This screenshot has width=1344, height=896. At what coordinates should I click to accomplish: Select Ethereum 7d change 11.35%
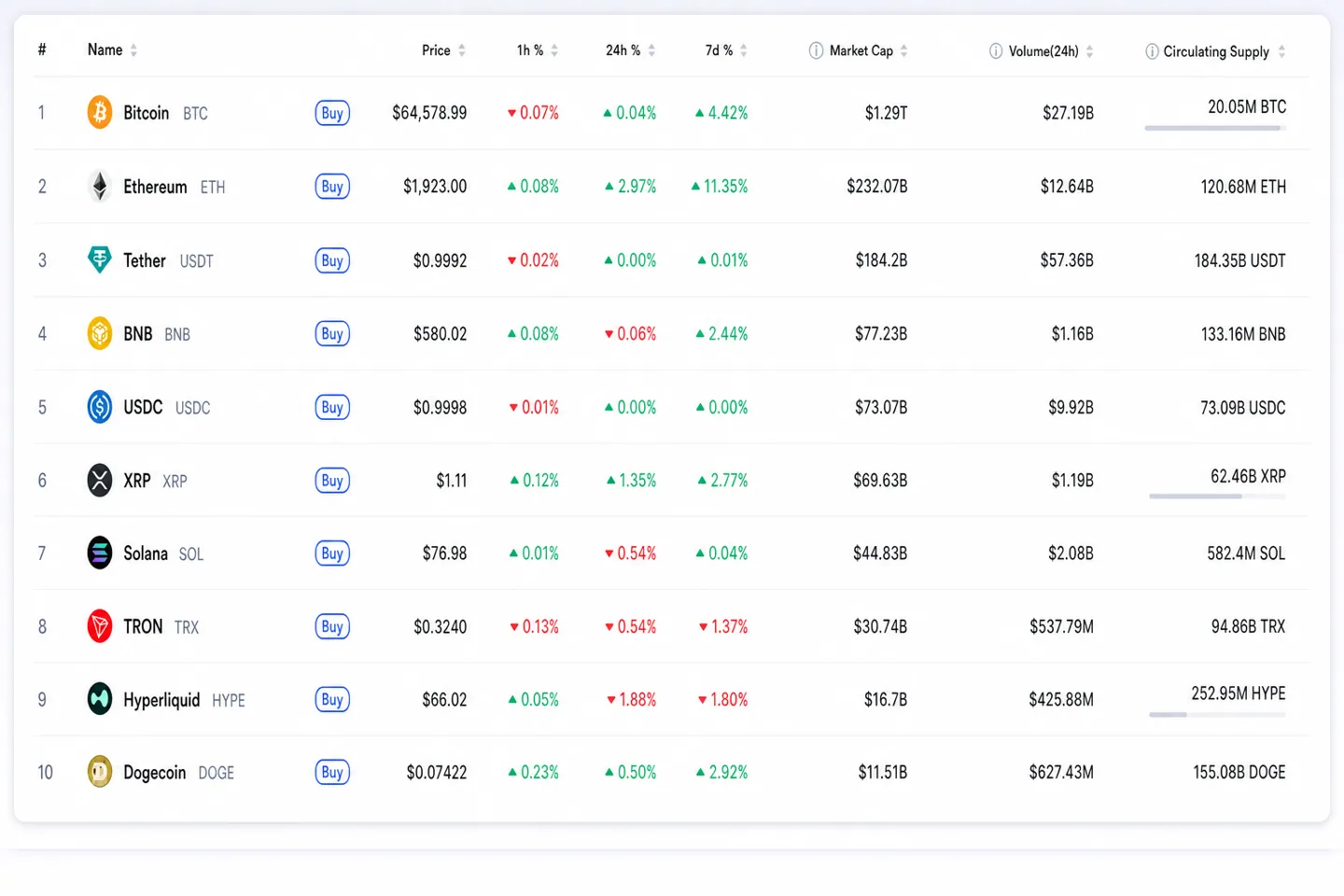(720, 187)
